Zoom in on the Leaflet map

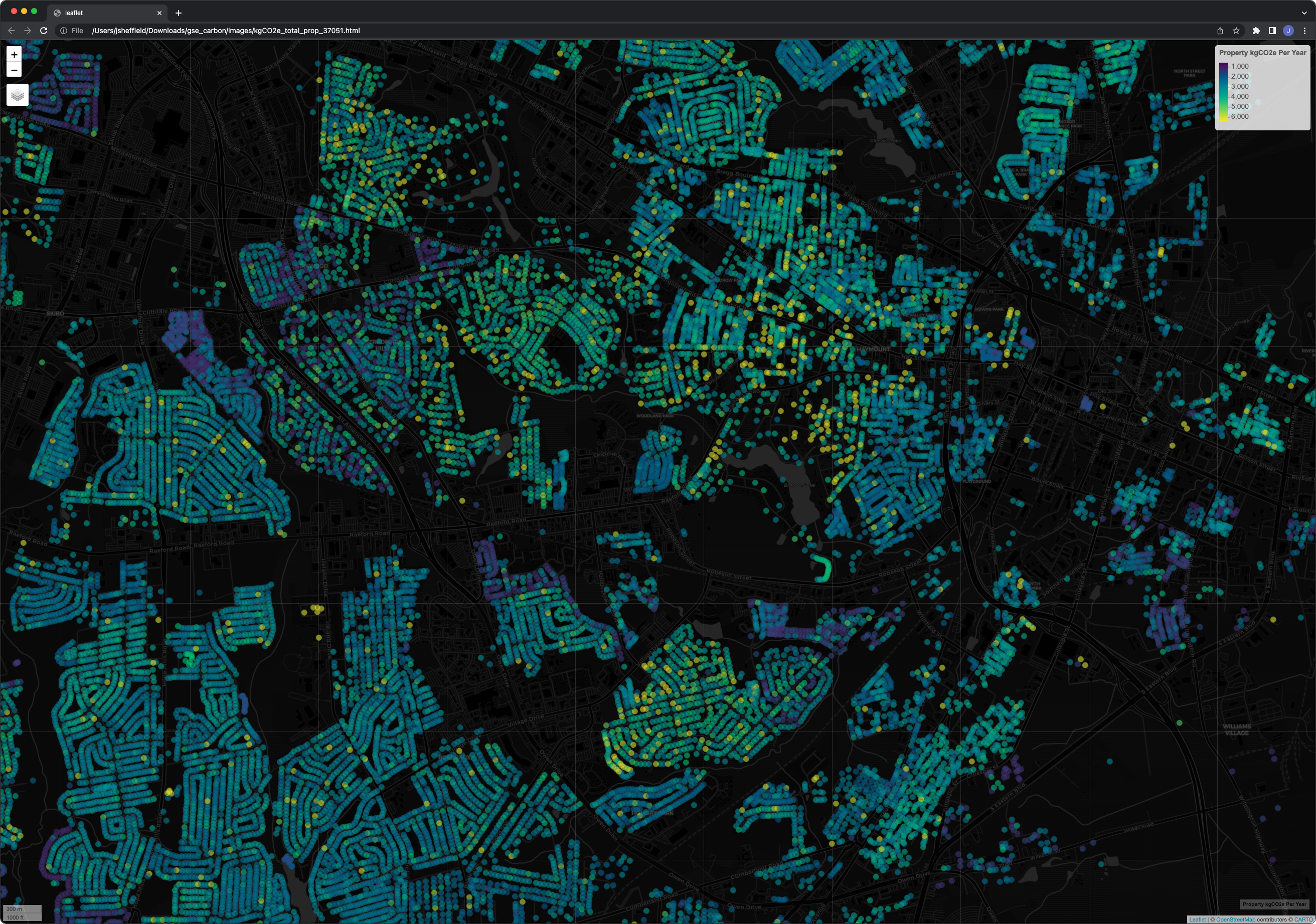click(15, 55)
